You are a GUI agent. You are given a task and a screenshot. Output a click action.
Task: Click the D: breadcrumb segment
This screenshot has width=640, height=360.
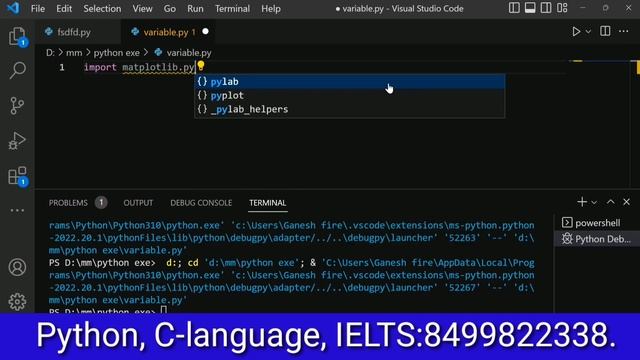tap(50, 53)
